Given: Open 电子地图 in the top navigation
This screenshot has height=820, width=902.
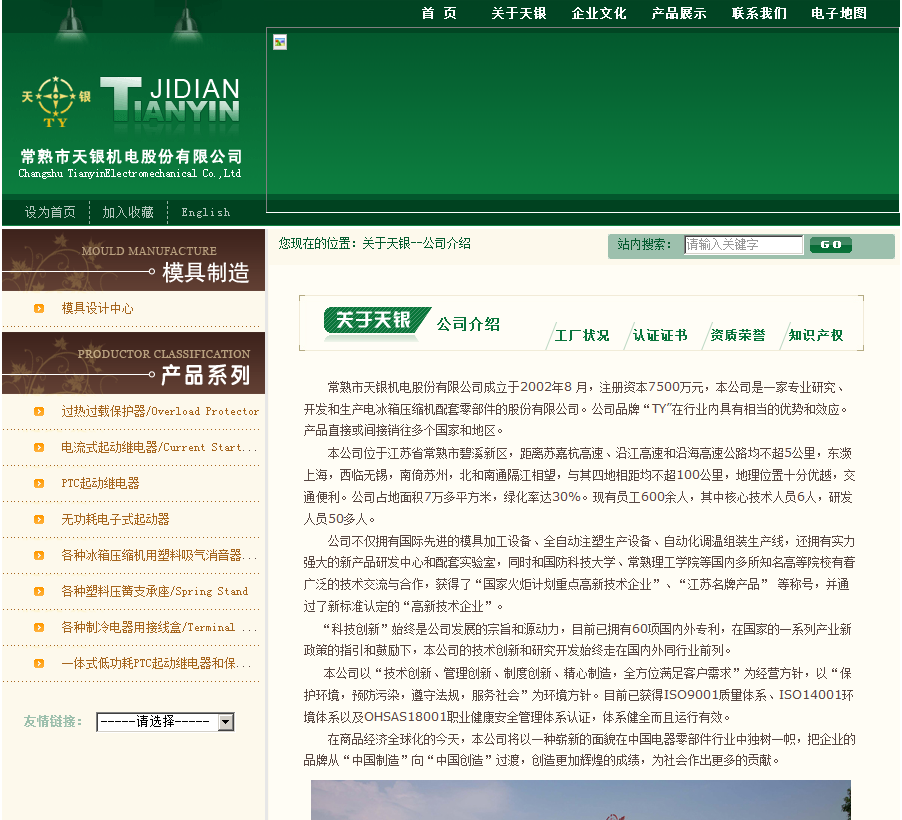Looking at the screenshot, I should (x=839, y=13).
